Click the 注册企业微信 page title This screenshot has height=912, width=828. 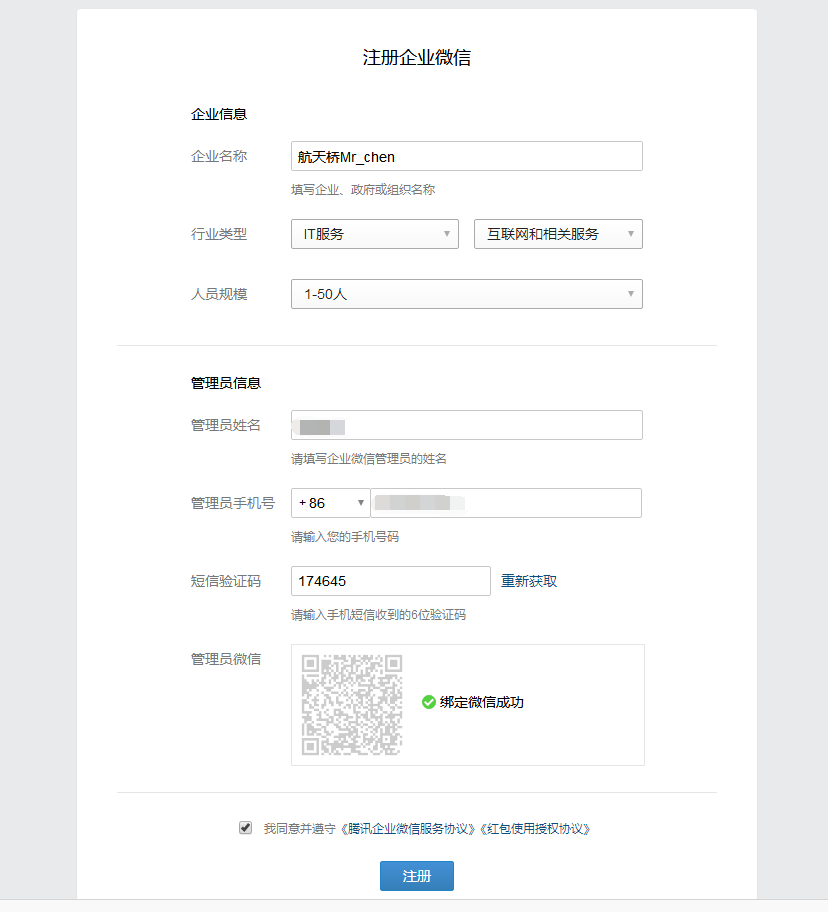417,58
